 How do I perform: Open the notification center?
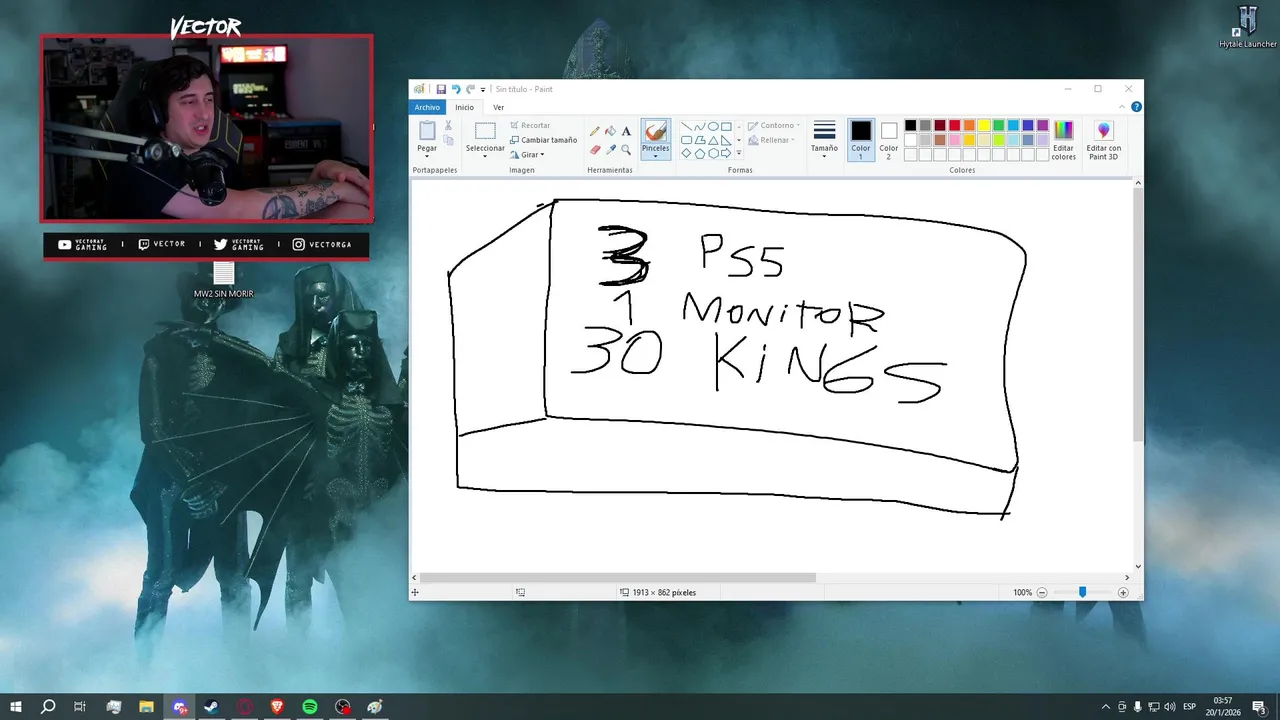[1259, 707]
